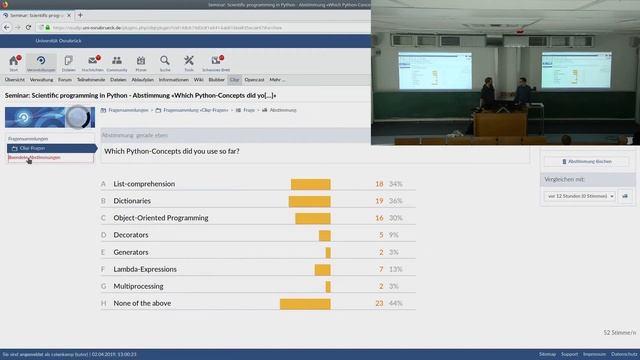Click the Dictionaries answer row
Viewport: 640px width, 360px height.
click(258, 201)
